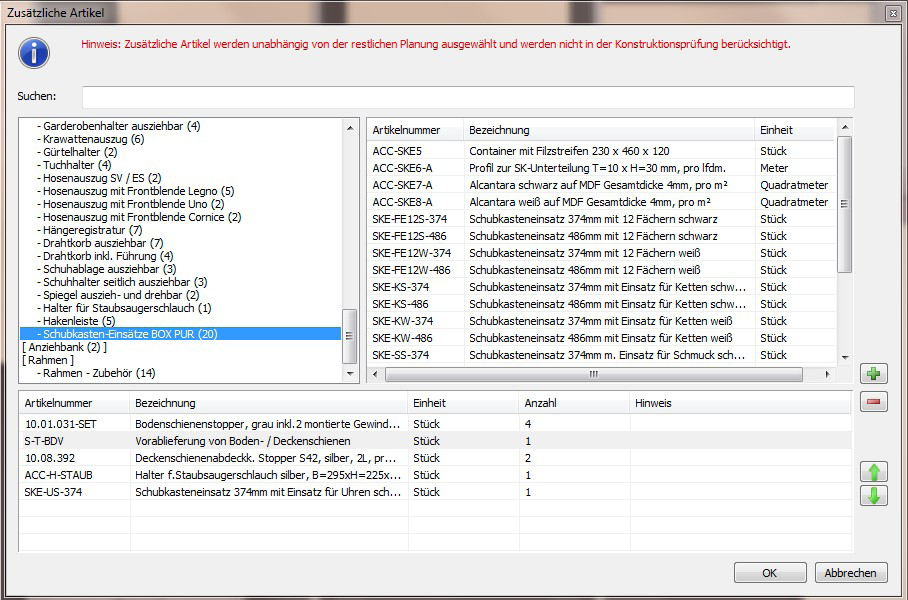Click the green plus add article icon

pyautogui.click(x=873, y=374)
